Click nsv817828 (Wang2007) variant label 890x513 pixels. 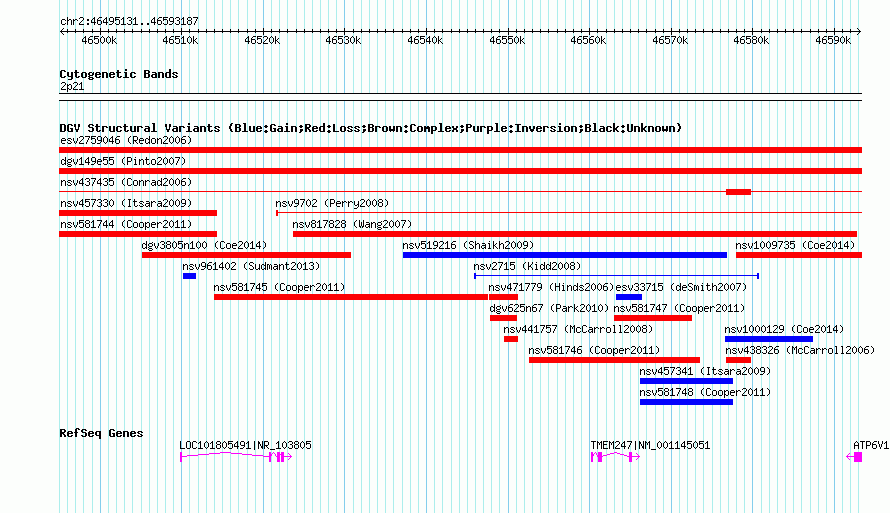(x=352, y=224)
